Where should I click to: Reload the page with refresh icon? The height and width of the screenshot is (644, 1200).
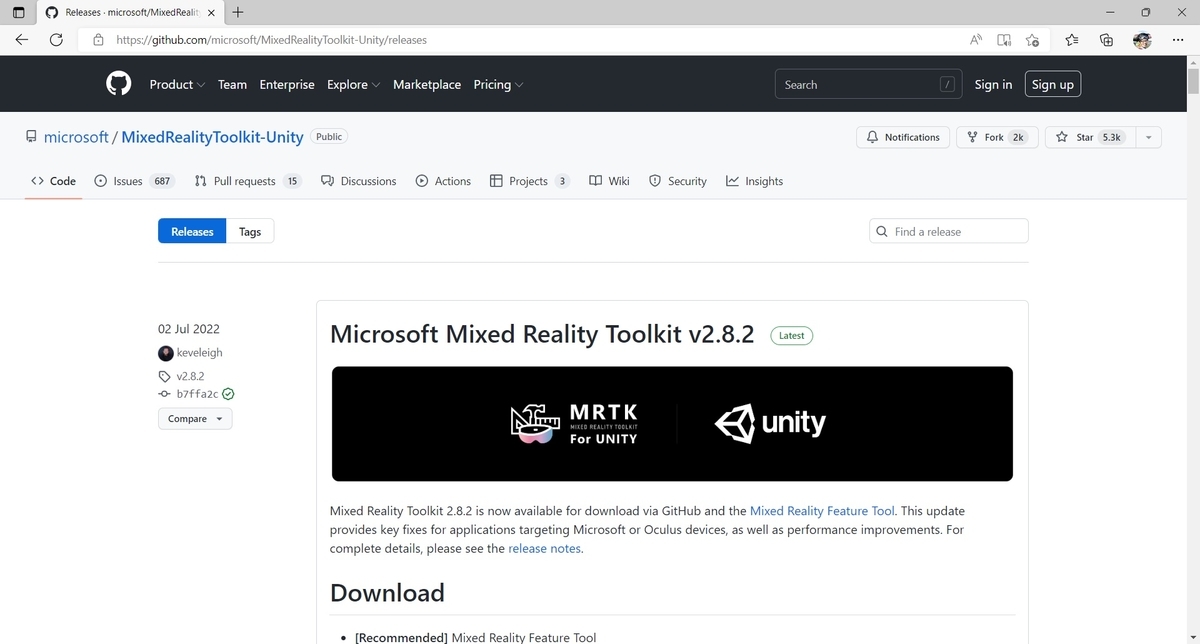tap(56, 40)
